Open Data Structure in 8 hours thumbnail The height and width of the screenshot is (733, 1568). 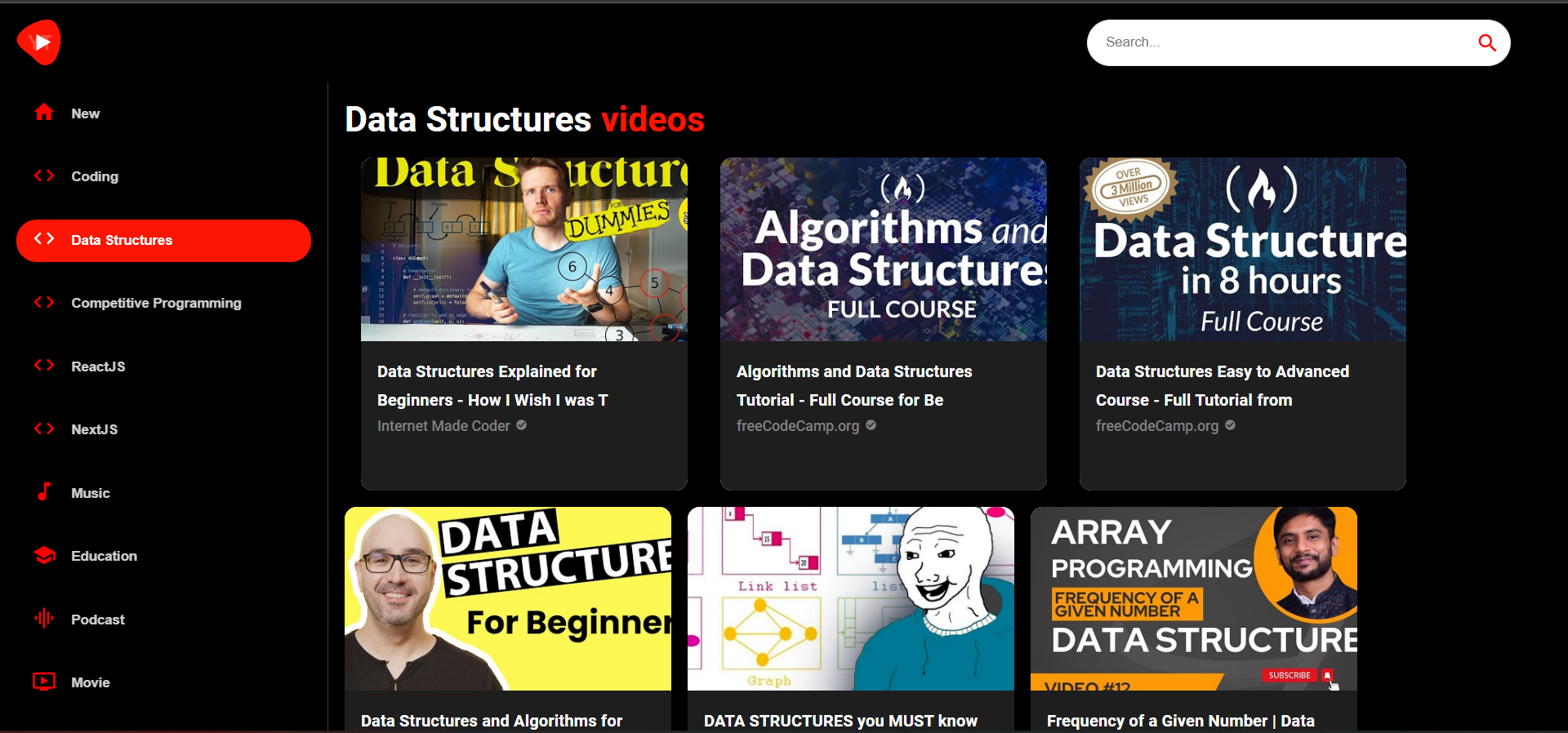click(1243, 249)
